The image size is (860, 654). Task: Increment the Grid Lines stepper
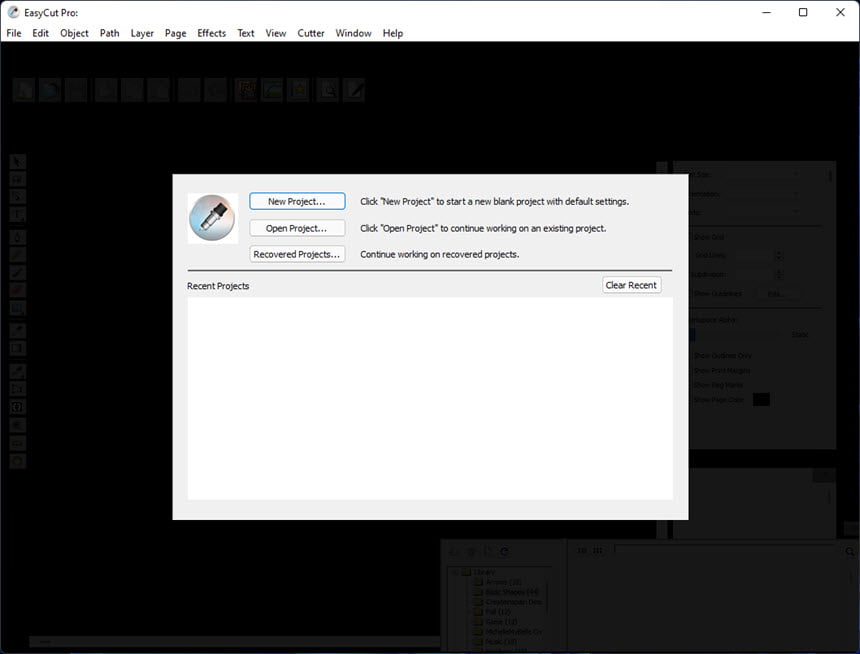point(779,252)
